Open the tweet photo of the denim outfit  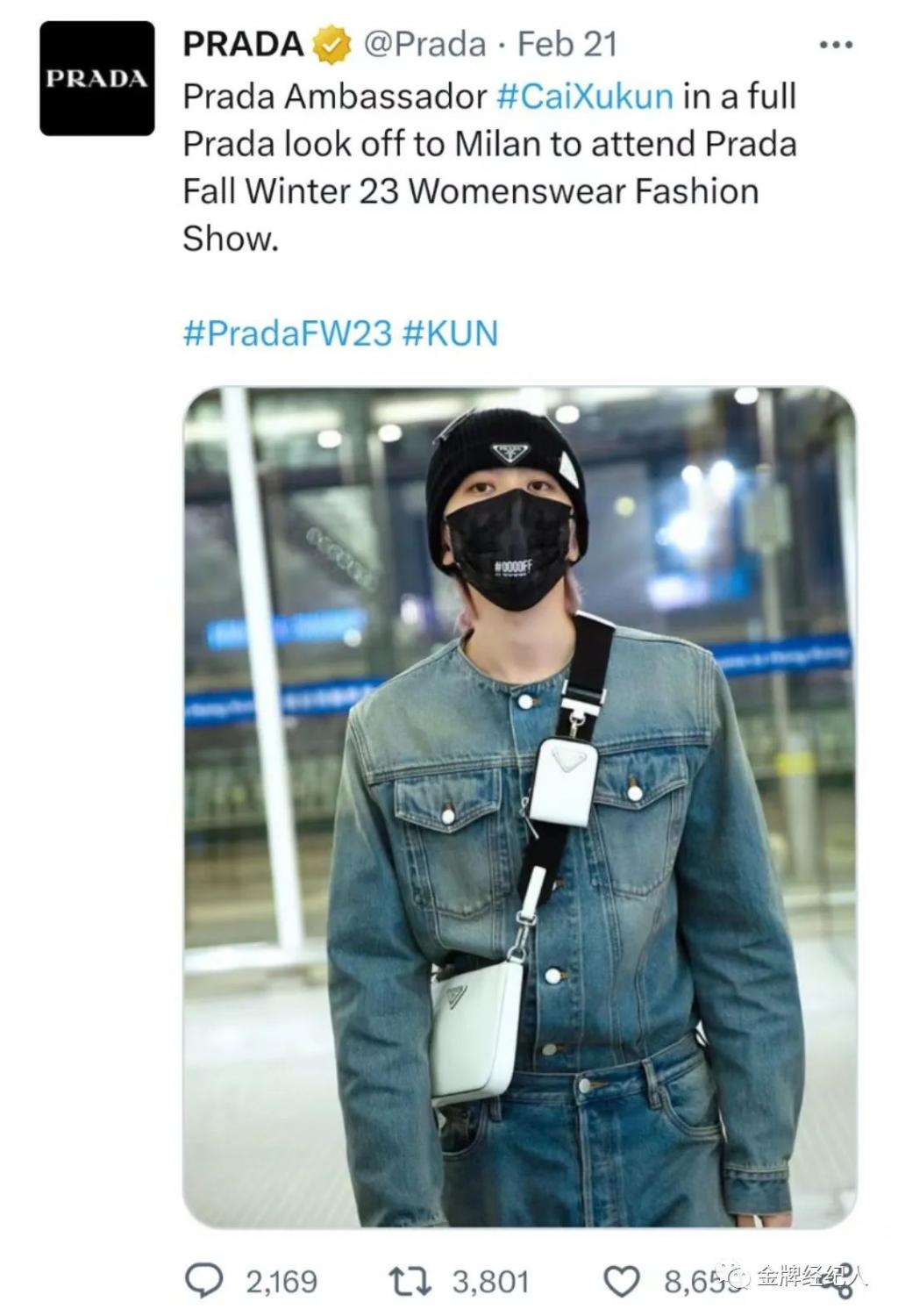(519, 807)
